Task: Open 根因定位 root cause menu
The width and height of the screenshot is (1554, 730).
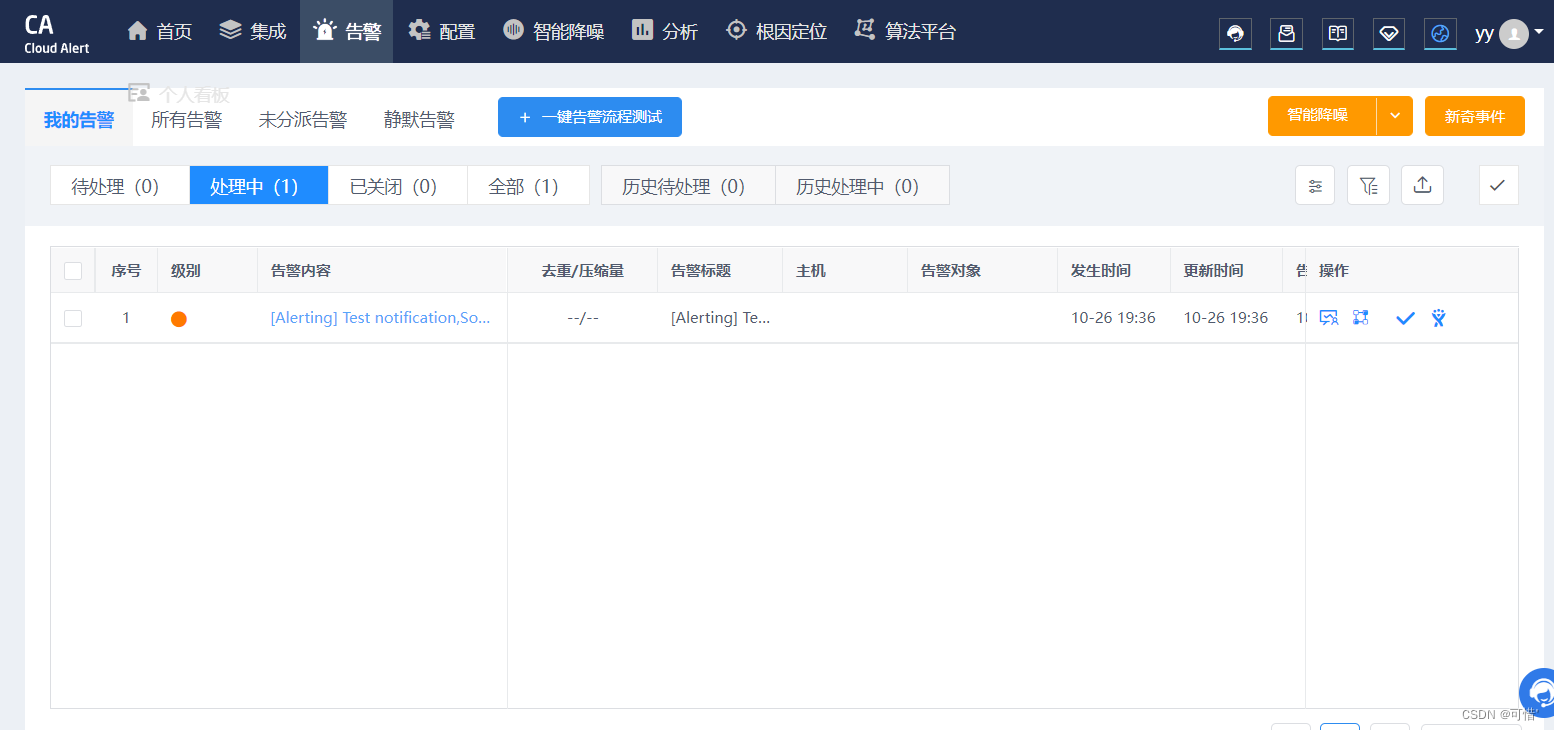Action: [776, 32]
